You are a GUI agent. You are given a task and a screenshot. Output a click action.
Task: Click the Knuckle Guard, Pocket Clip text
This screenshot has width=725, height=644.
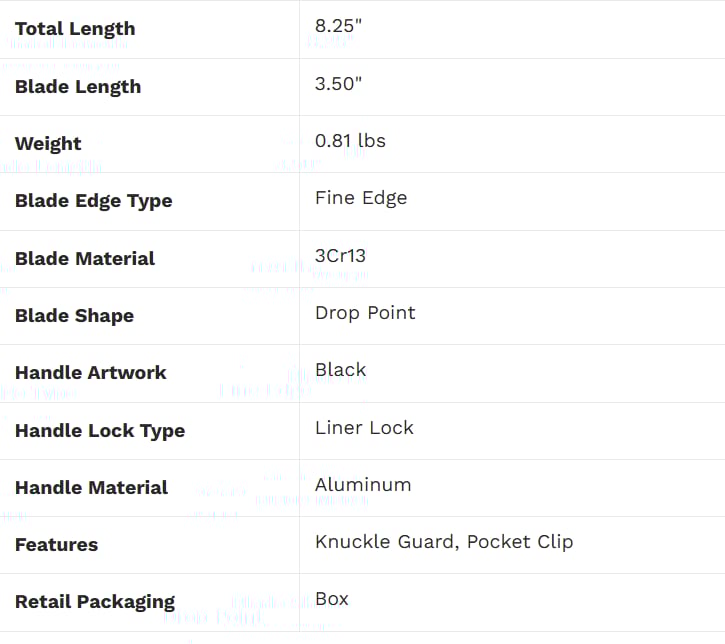444,542
